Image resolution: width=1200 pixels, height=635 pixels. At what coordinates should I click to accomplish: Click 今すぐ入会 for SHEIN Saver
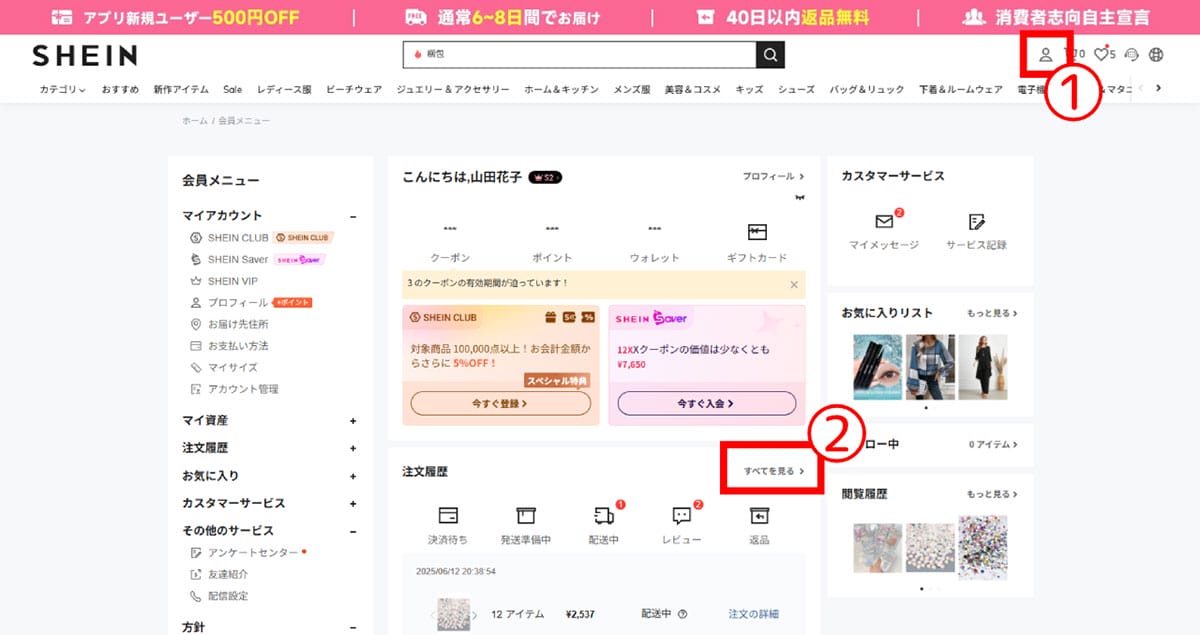point(706,403)
